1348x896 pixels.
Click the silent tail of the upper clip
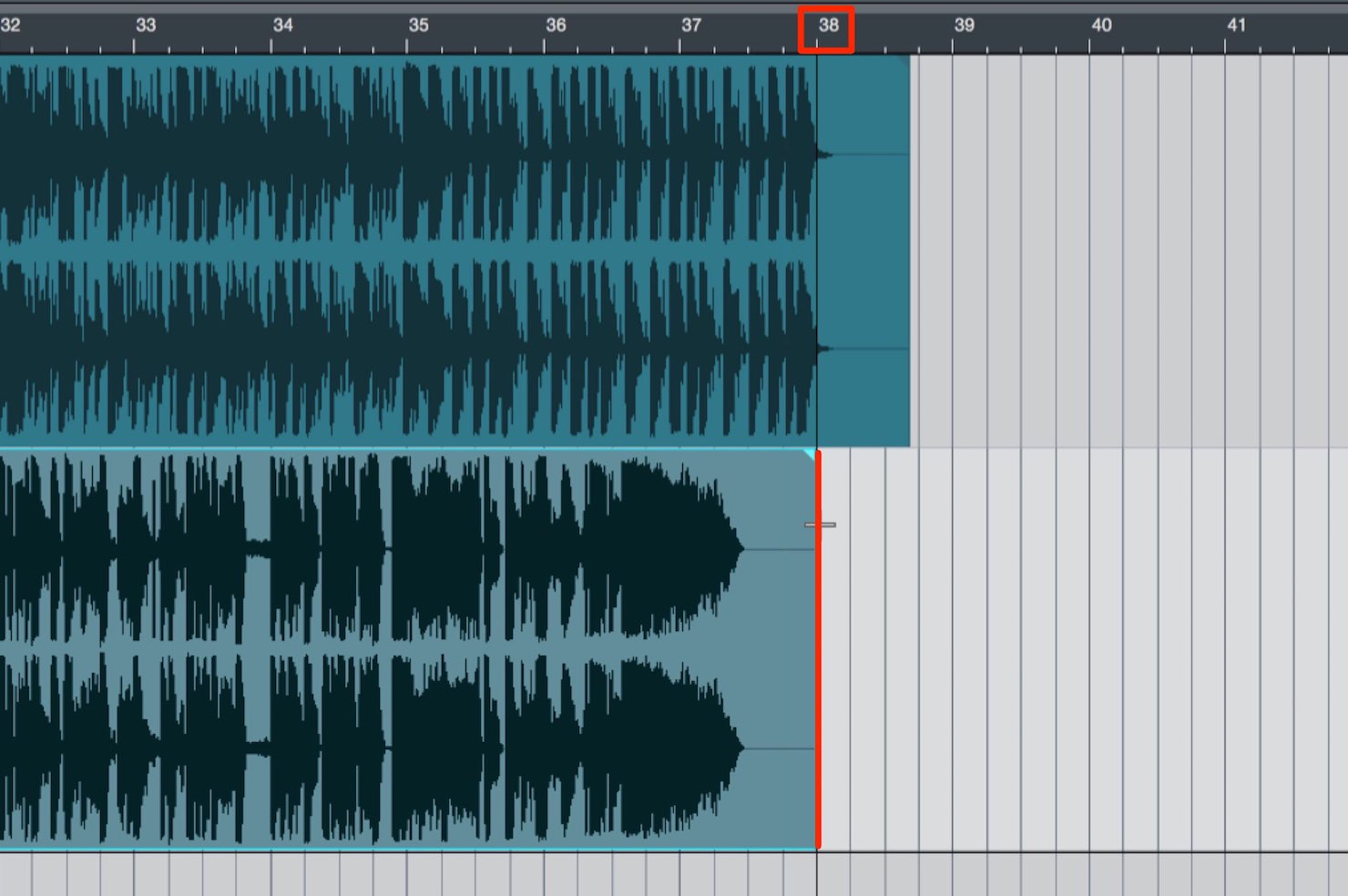863,251
